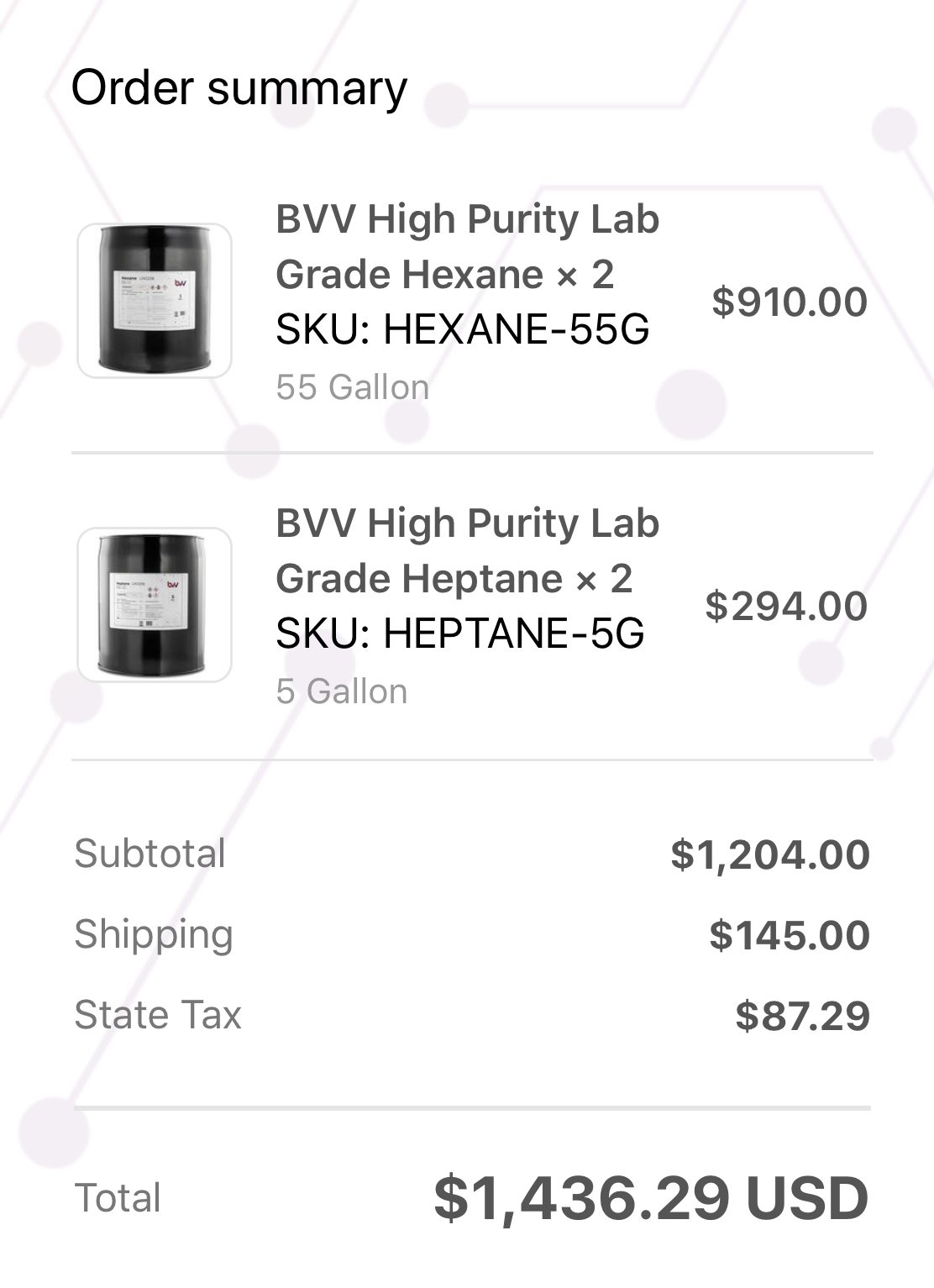Click the State Tax label
This screenshot has height=1288, width=934.
click(x=157, y=1015)
